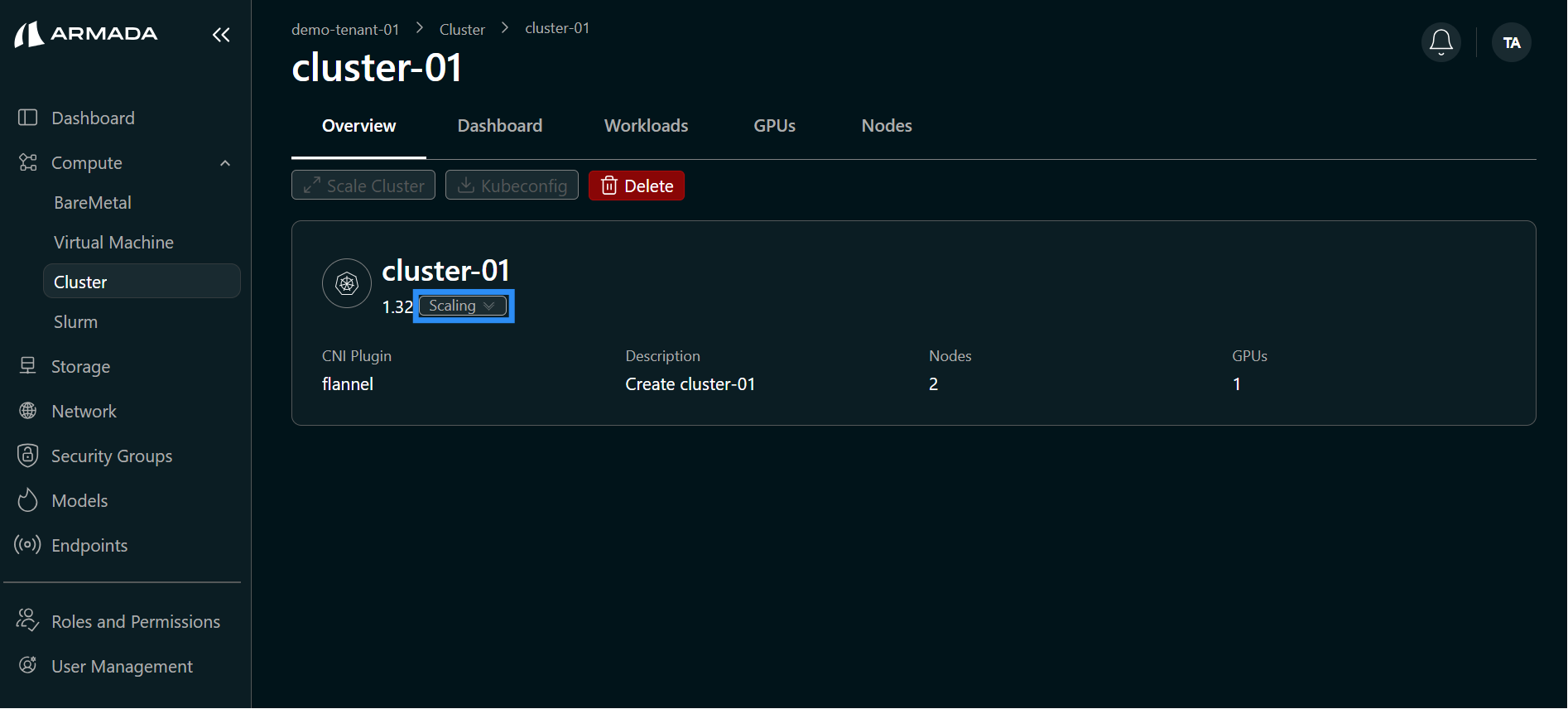This screenshot has width=1568, height=709.
Task: Click the Nodes count value 2
Action: pyautogui.click(x=933, y=384)
